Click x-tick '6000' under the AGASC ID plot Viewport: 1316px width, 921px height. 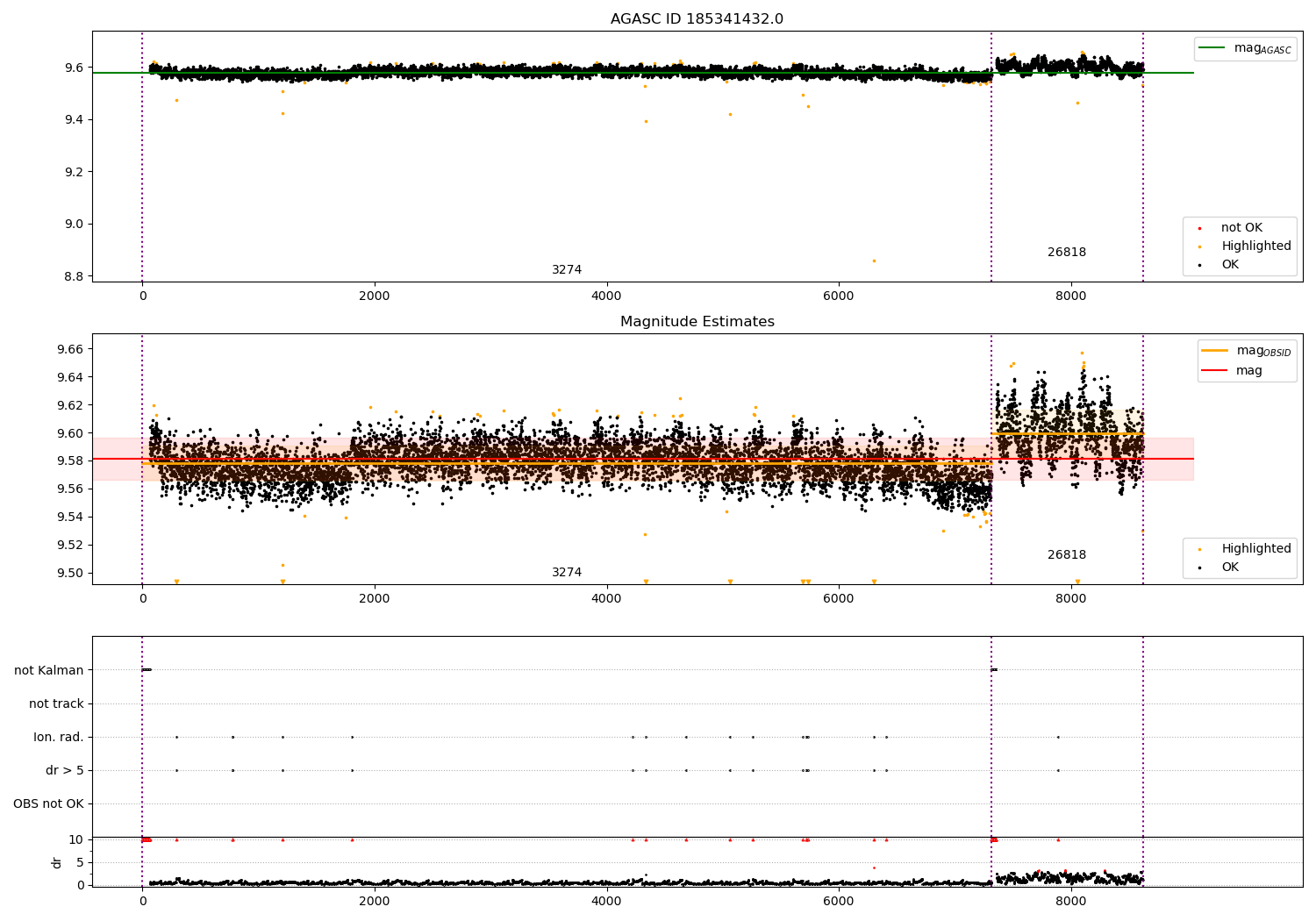coord(839,296)
